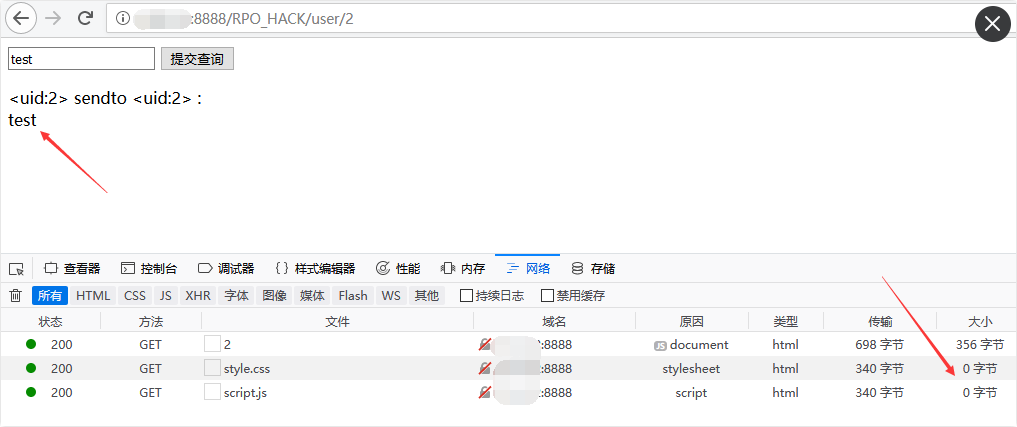The width and height of the screenshot is (1017, 427).
Task: Select the style.css request row
Action: click(x=508, y=369)
